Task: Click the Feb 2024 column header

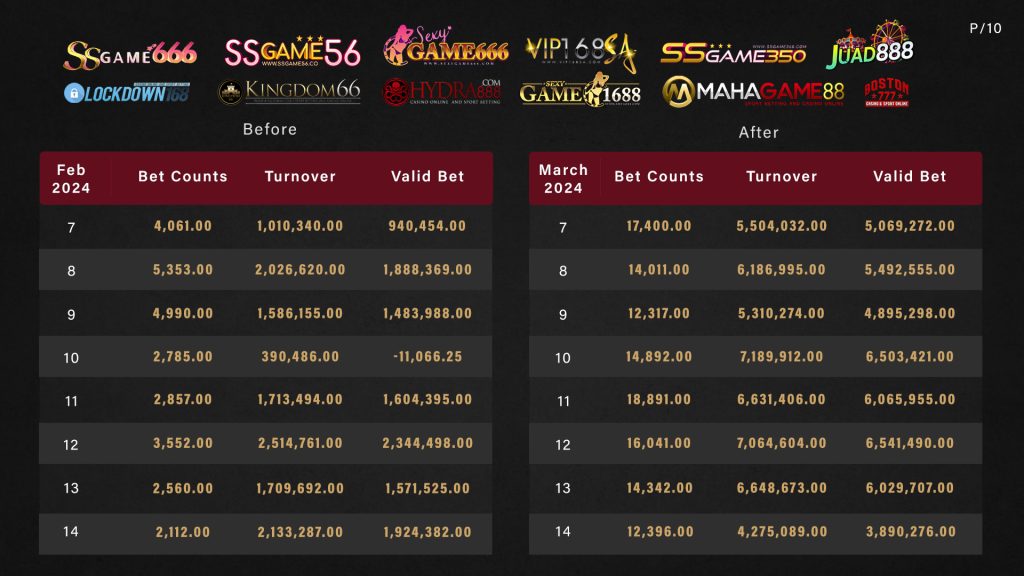Action: coord(72,178)
